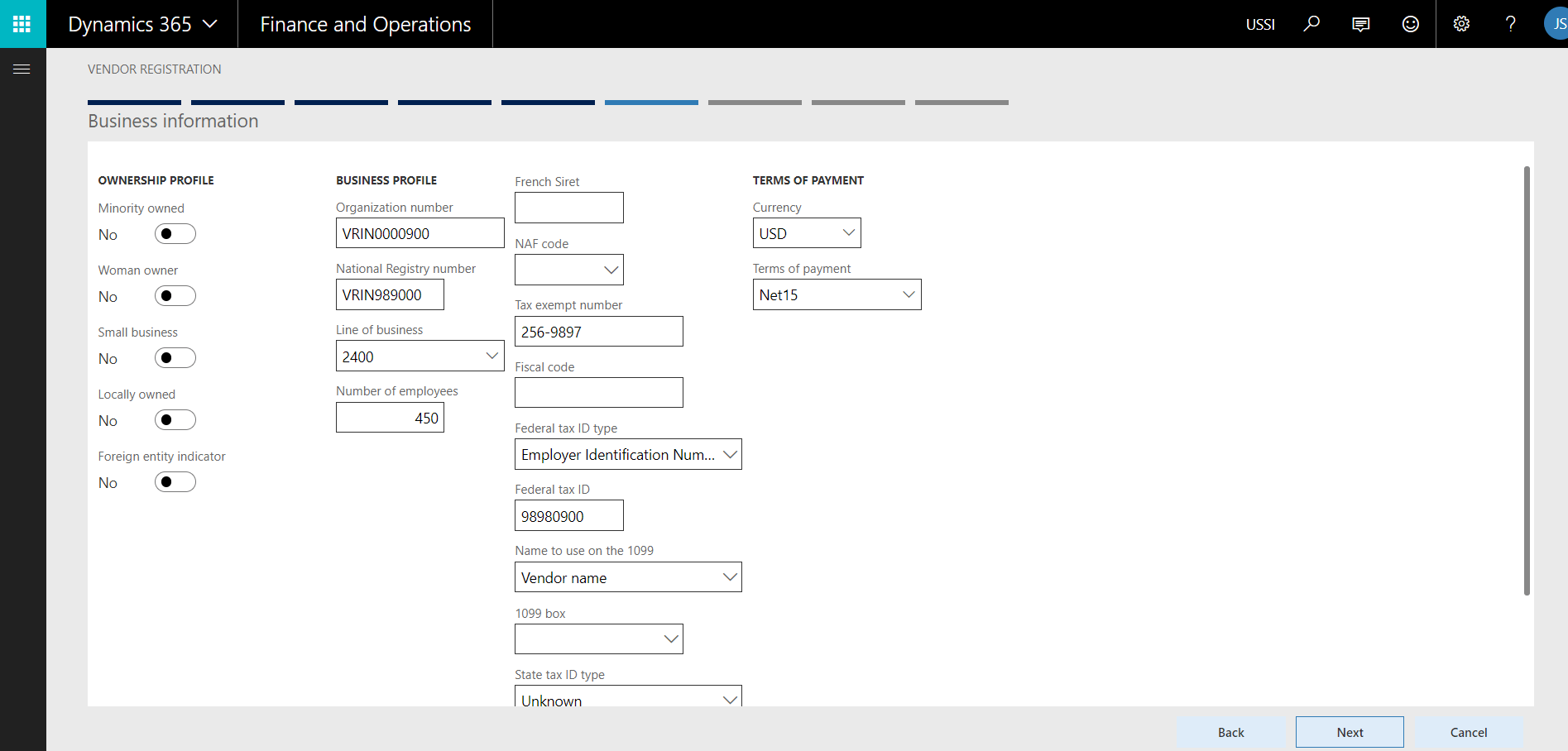Image resolution: width=1568 pixels, height=751 pixels.
Task: Open the Dynamics 365 app menu
Action: pyautogui.click(x=141, y=23)
